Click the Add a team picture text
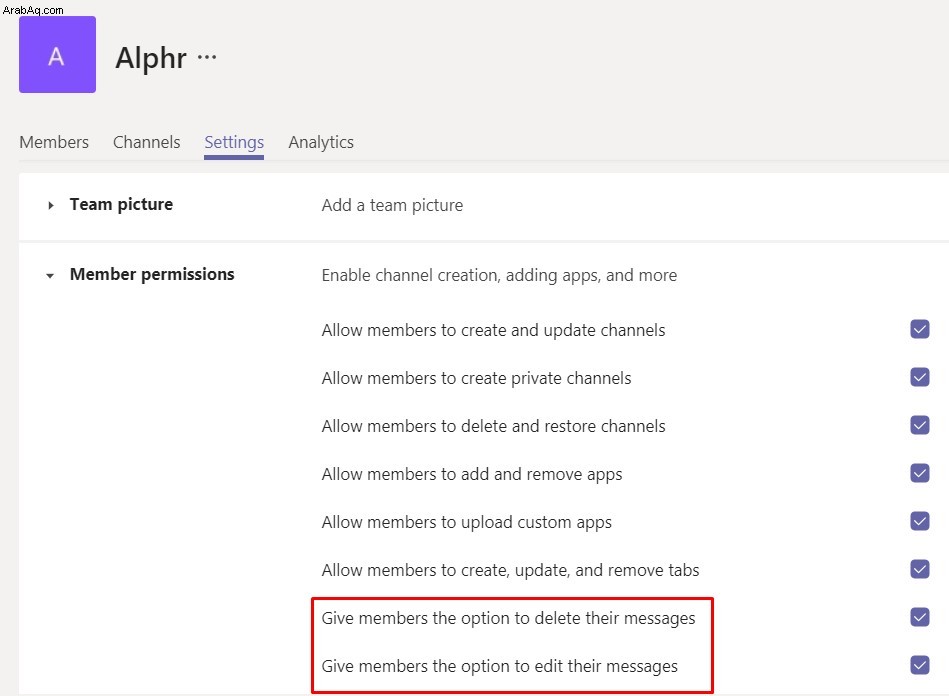 [392, 206]
